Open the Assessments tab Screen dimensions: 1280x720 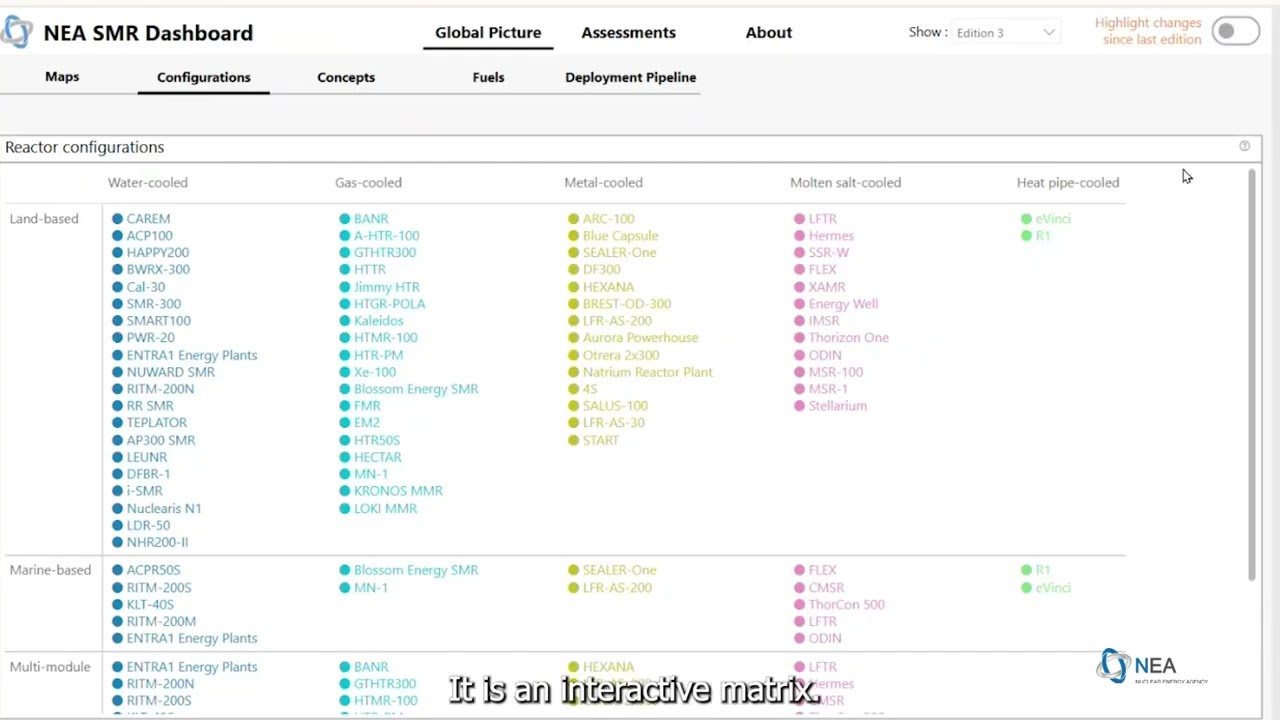[628, 32]
